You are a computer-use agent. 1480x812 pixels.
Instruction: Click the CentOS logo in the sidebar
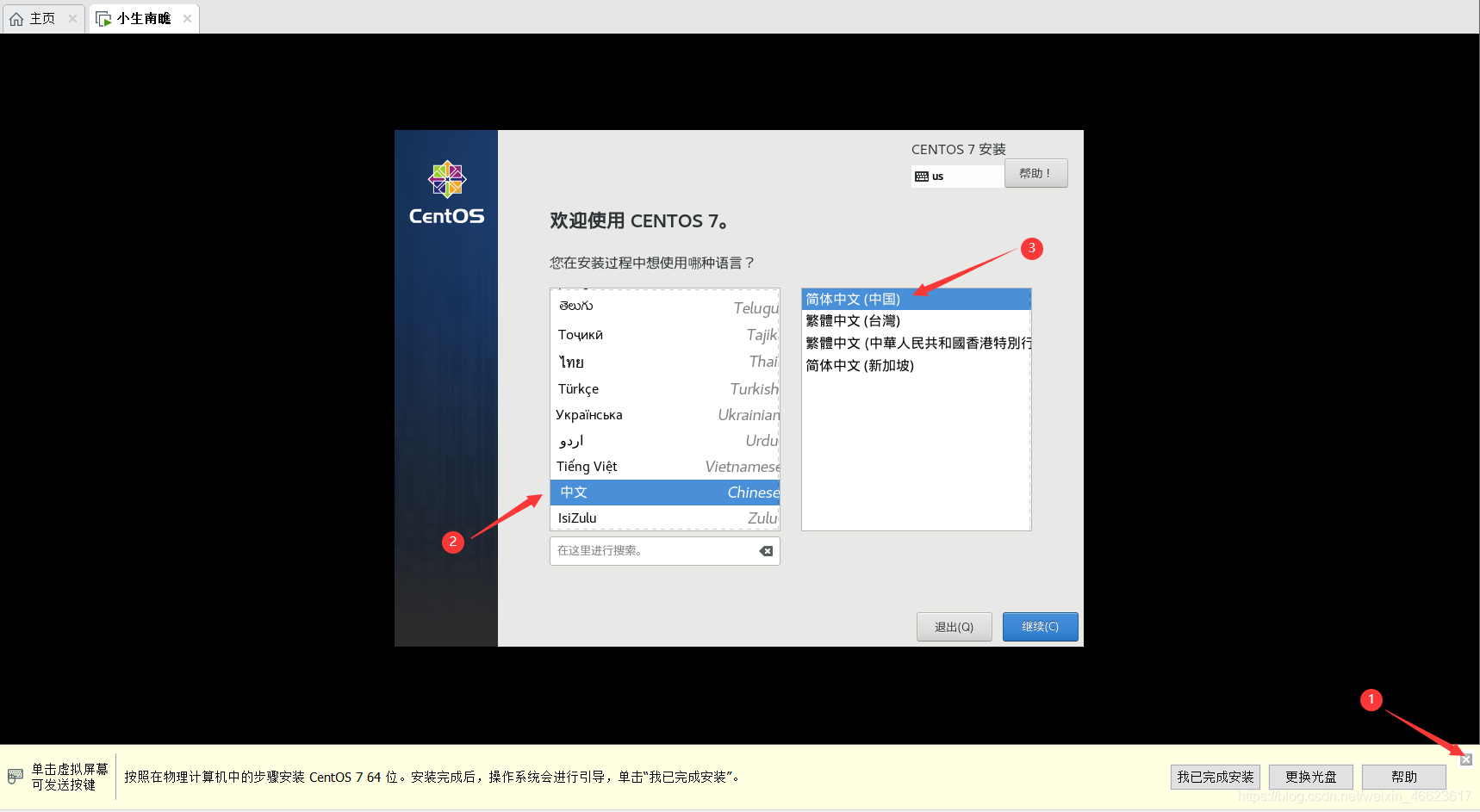click(x=446, y=193)
